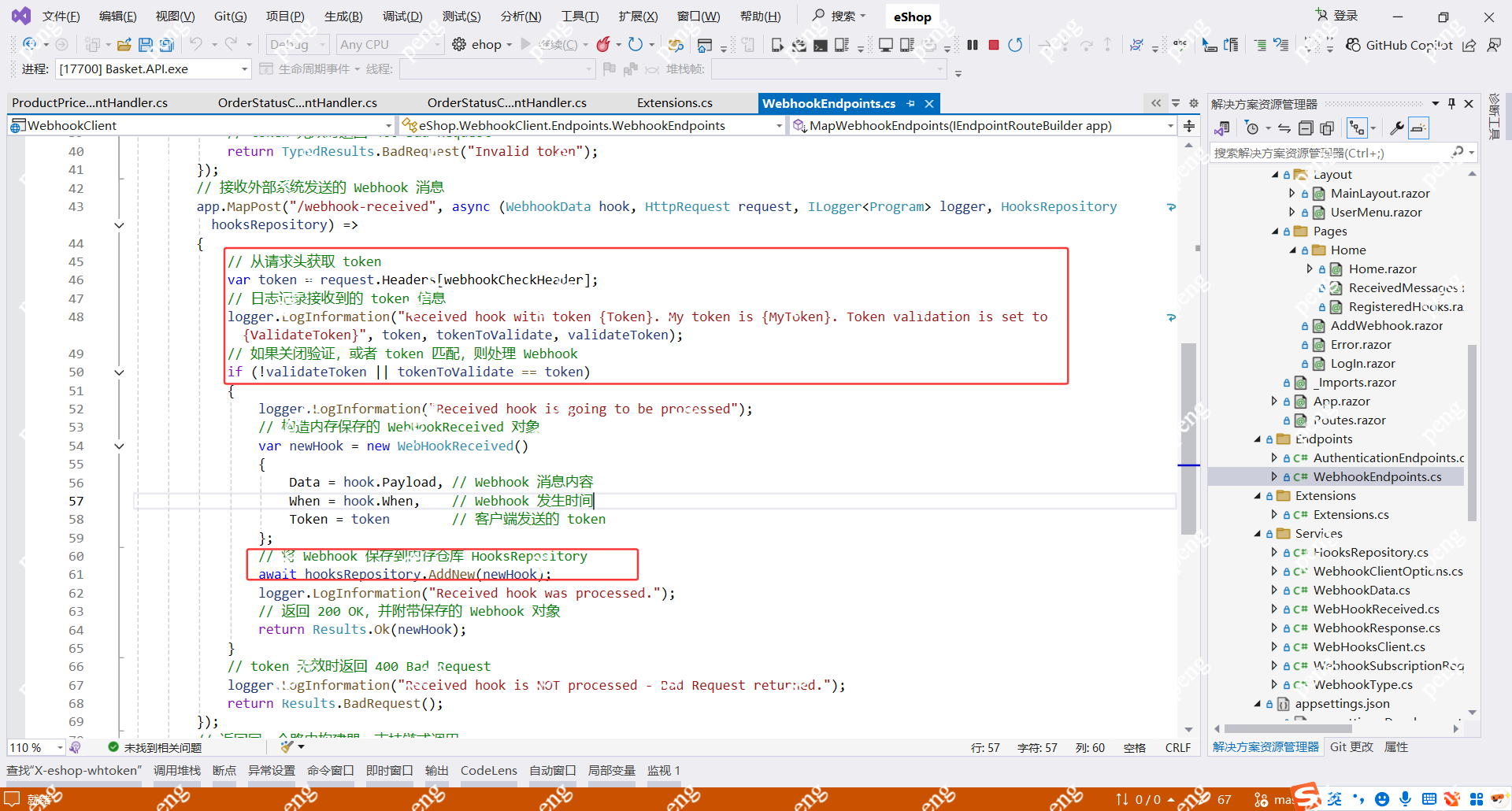Open the terminal window icon in toolbar

[x=821, y=45]
